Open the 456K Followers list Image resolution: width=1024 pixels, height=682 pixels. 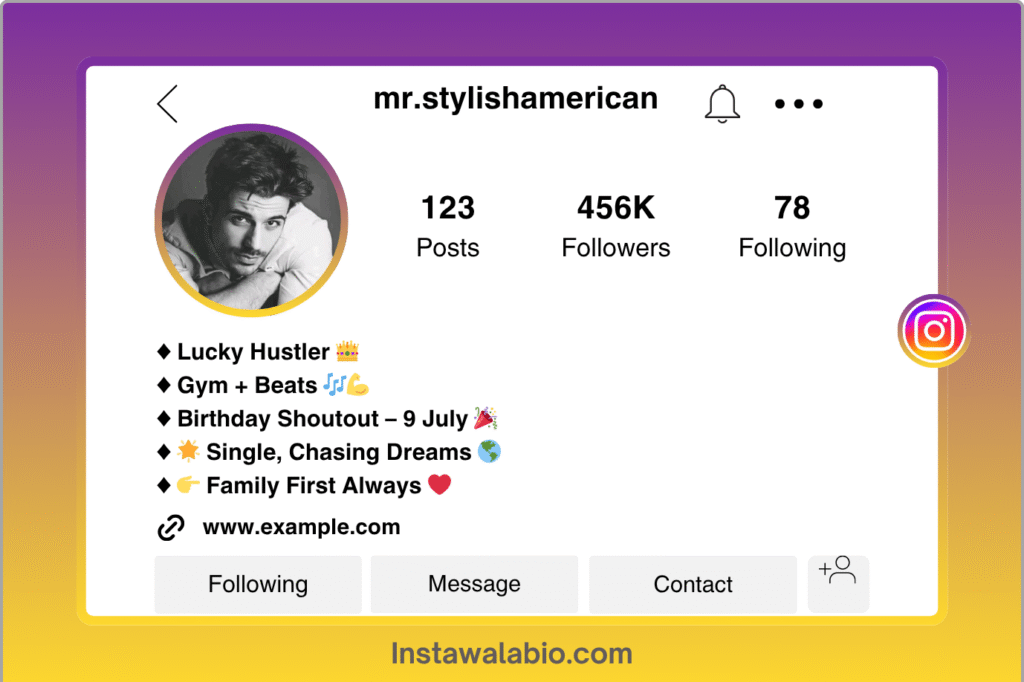pos(616,227)
